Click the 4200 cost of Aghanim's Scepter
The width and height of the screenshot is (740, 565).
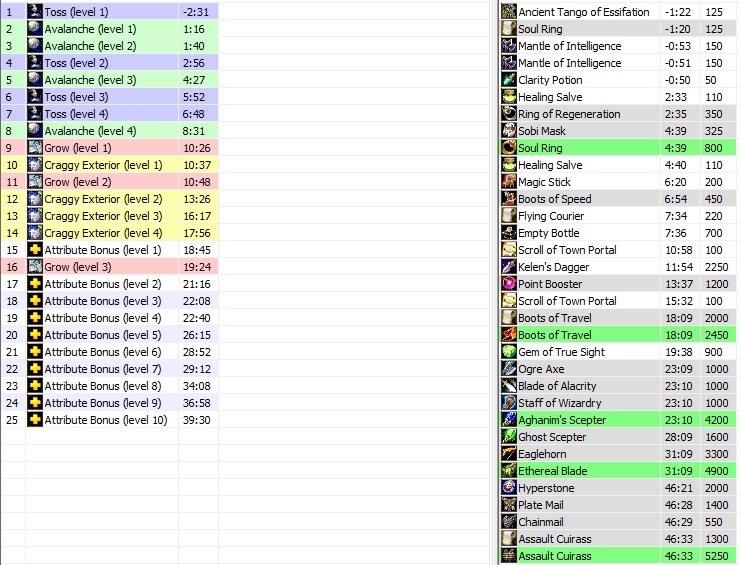click(x=716, y=420)
